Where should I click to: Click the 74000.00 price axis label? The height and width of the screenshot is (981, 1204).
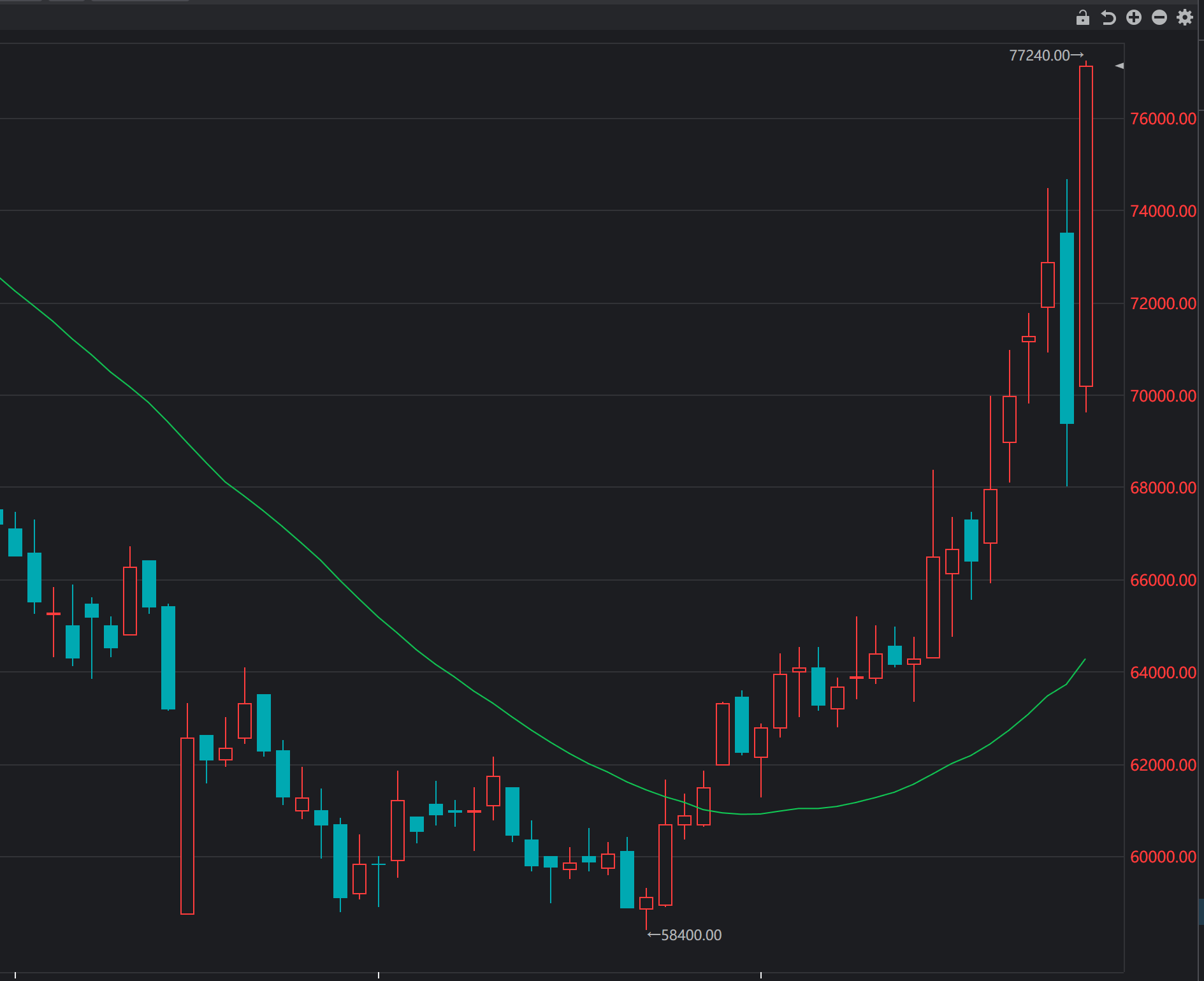tap(1163, 211)
